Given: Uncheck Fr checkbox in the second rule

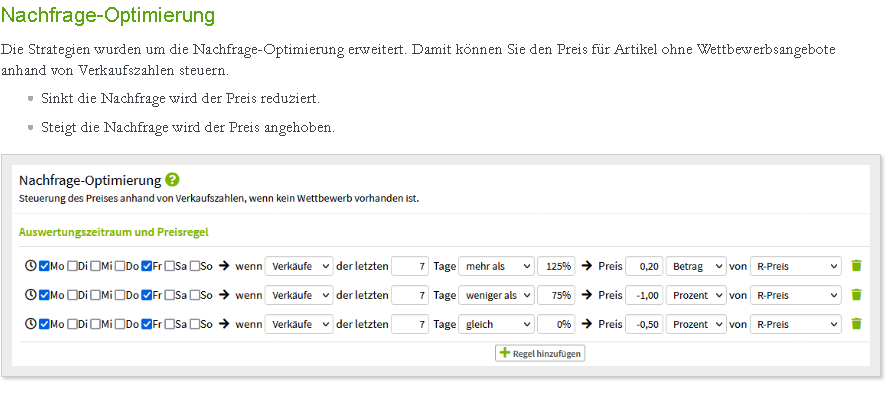Looking at the screenshot, I should [x=146, y=295].
